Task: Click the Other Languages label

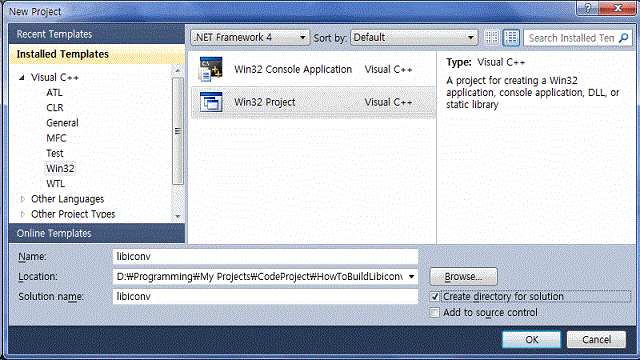Action: [67, 199]
